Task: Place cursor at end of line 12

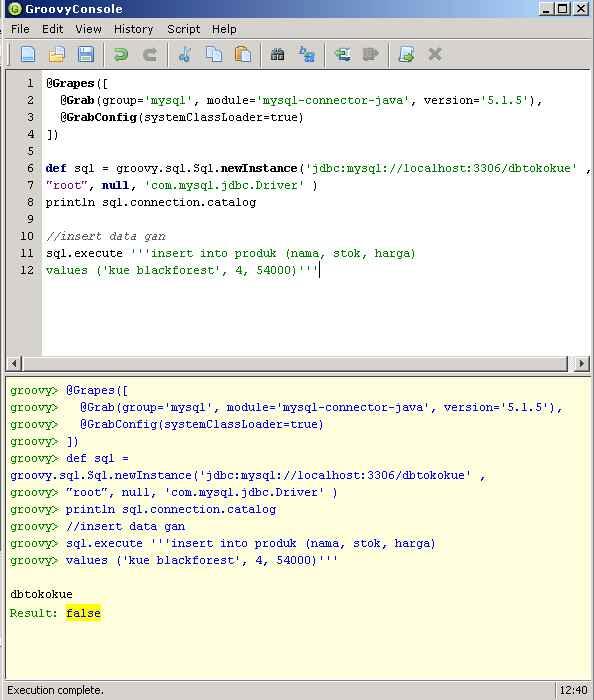Action: coord(320,270)
